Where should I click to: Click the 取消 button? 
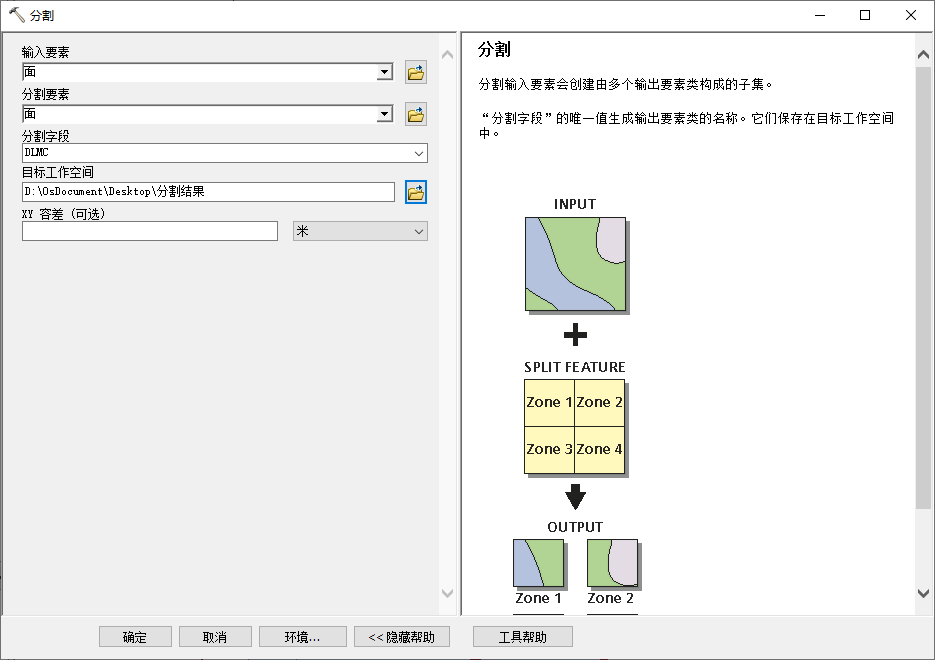pos(215,637)
